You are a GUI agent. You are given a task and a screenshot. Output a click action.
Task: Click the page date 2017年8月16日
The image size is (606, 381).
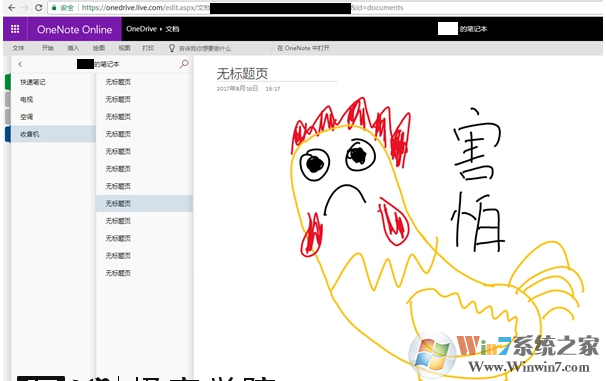click(237, 89)
